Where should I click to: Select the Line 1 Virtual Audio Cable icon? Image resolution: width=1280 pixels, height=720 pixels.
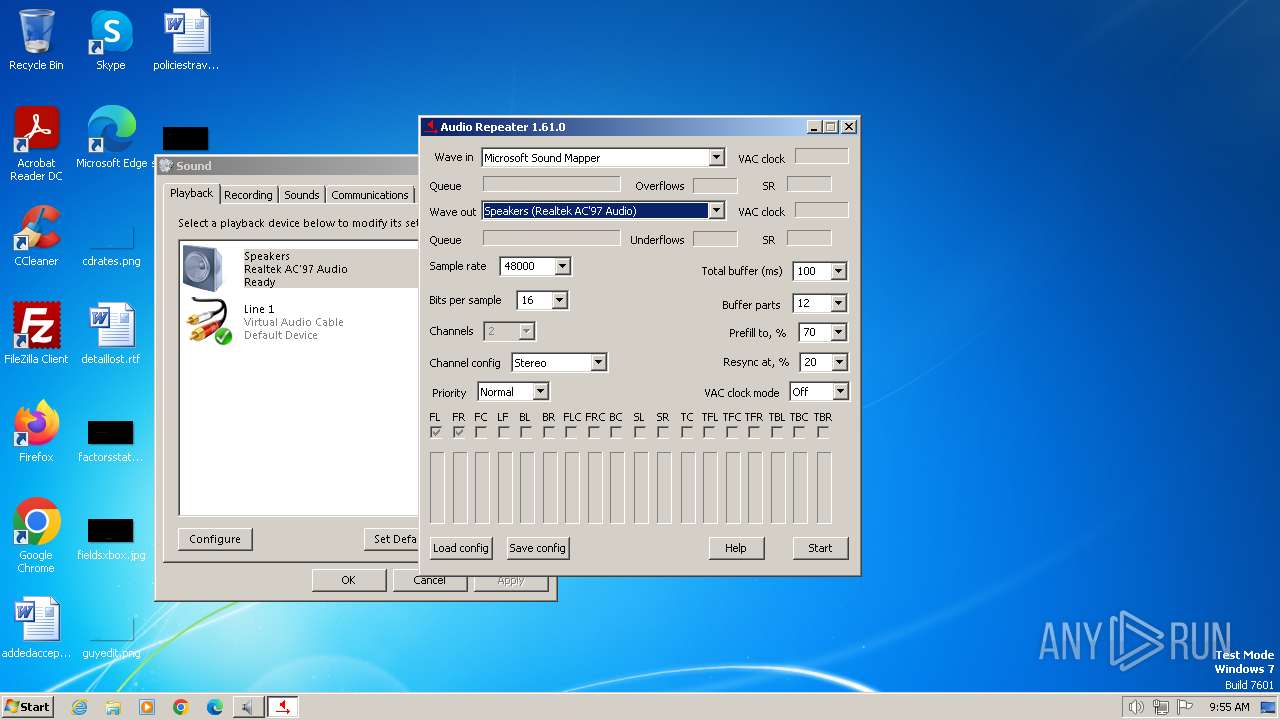208,321
